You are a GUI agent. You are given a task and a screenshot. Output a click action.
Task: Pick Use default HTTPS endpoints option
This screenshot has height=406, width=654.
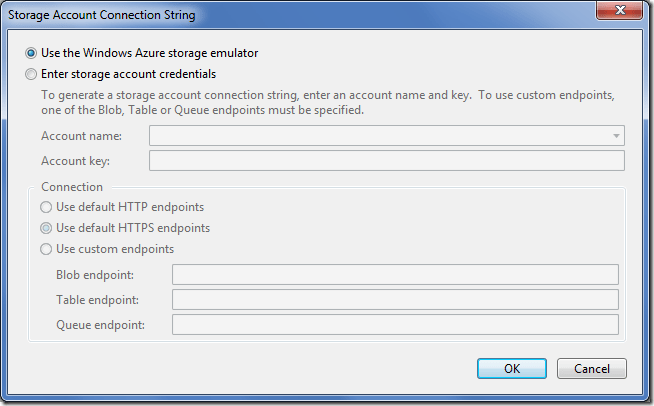pyautogui.click(x=46, y=228)
